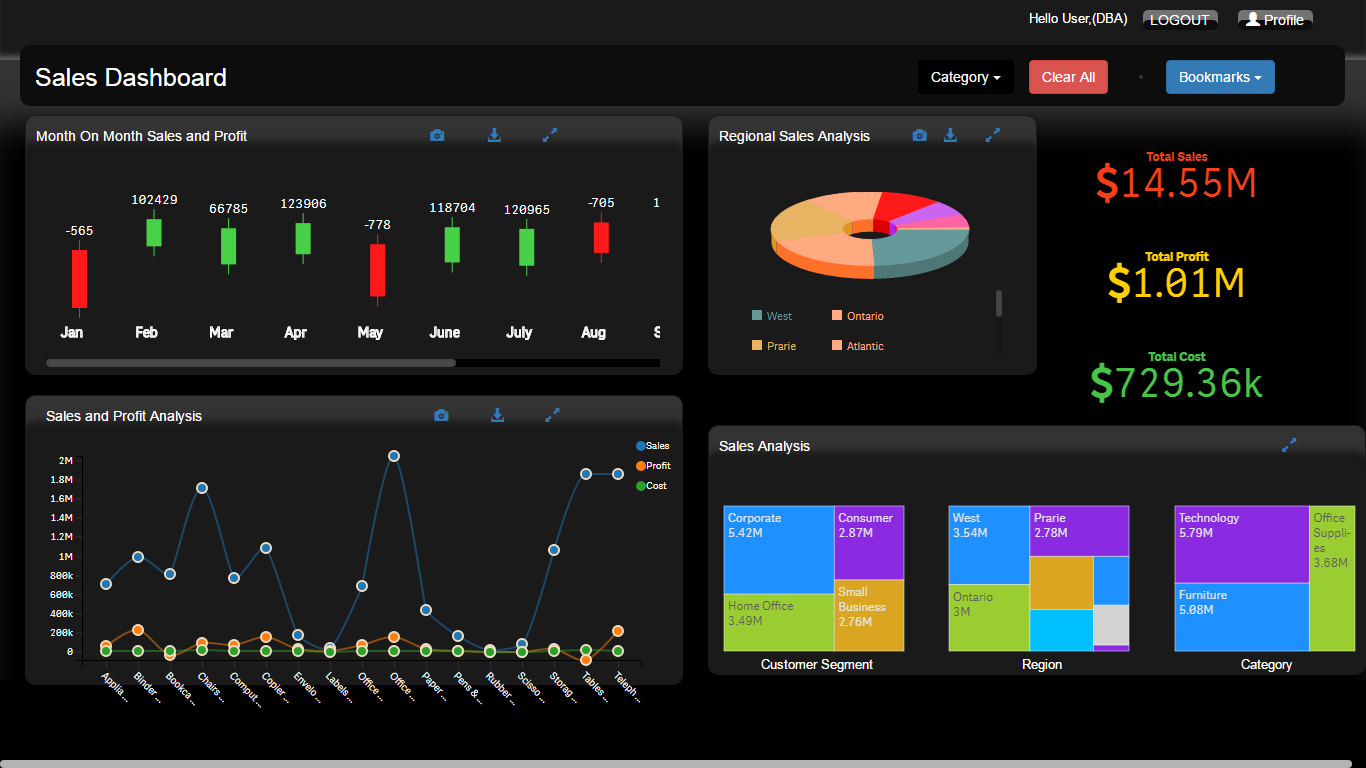Expand the Sales Analysis panel fullscreen
The height and width of the screenshot is (768, 1366).
(1289, 445)
